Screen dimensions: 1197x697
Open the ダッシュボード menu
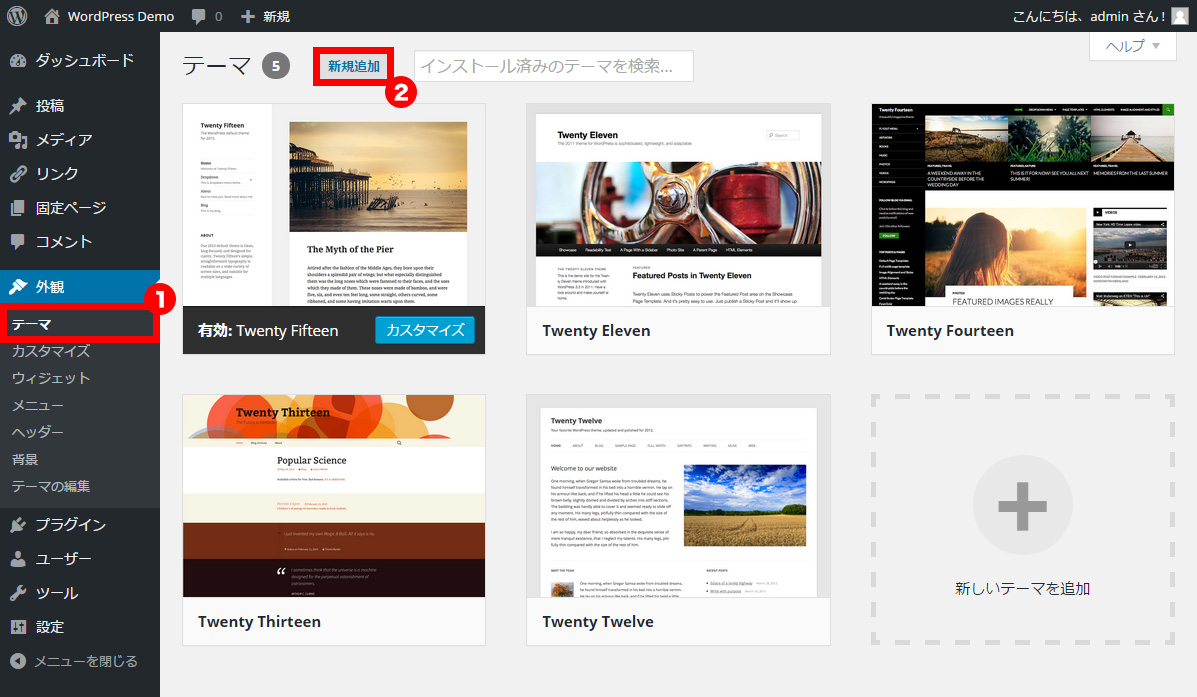[79, 60]
